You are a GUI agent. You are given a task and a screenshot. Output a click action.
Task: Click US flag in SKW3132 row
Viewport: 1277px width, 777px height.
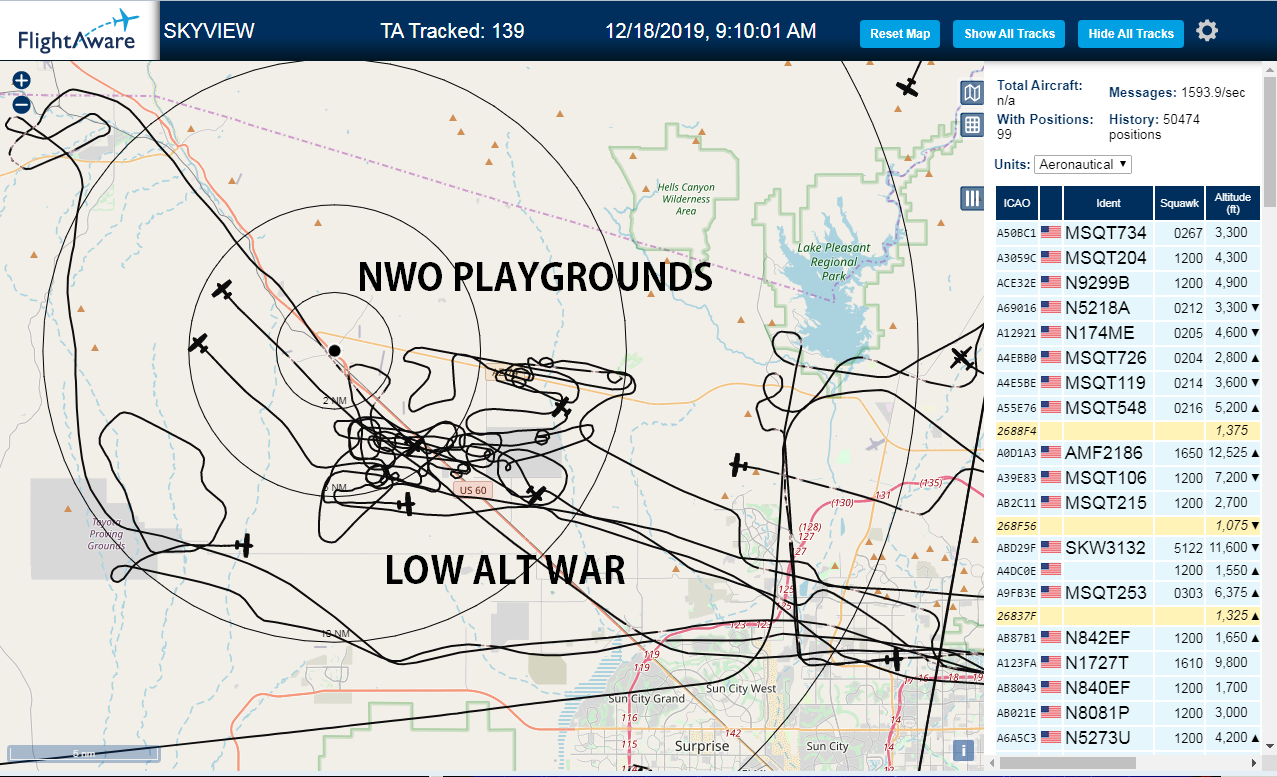[x=1051, y=547]
